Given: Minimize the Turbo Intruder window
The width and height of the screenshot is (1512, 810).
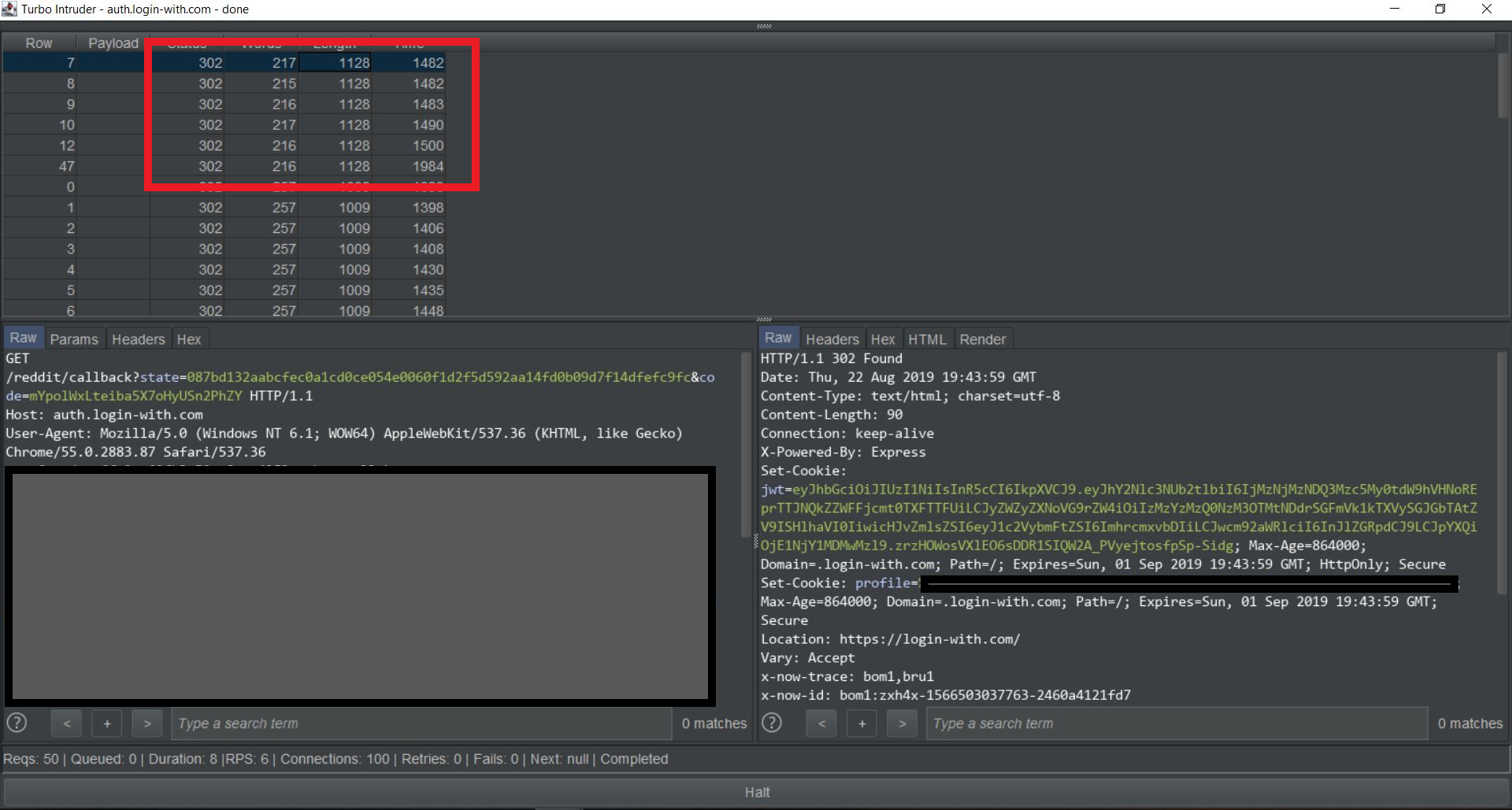Looking at the screenshot, I should click(x=1395, y=9).
